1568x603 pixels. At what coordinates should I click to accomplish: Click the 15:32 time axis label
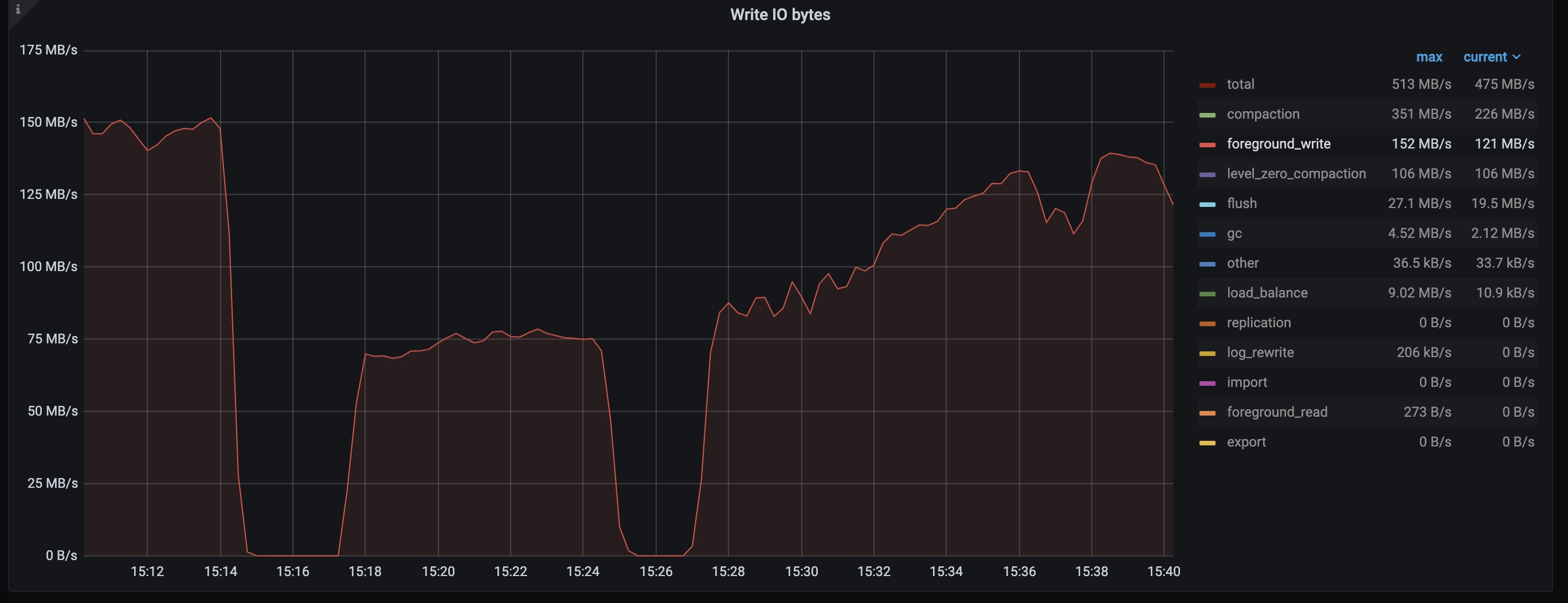pos(873,571)
